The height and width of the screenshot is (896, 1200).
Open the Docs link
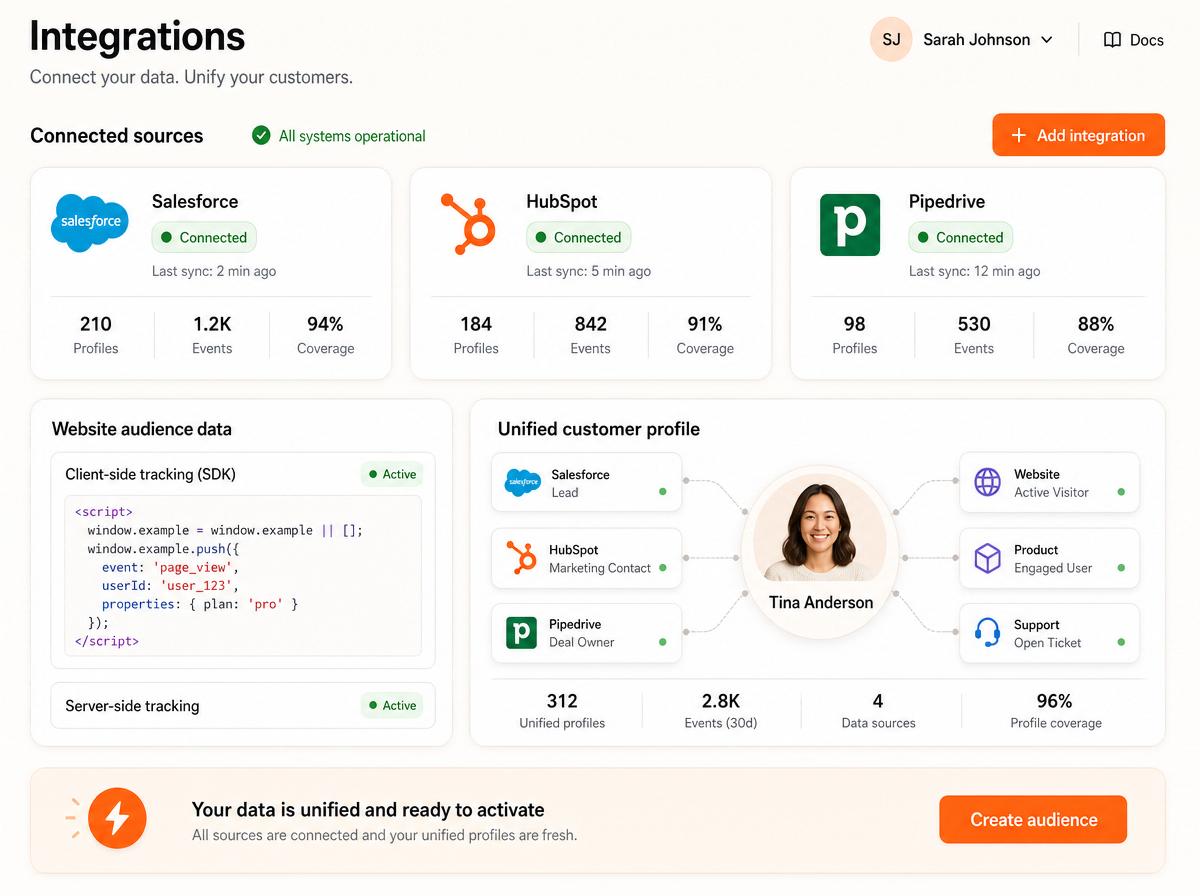[x=1133, y=40]
